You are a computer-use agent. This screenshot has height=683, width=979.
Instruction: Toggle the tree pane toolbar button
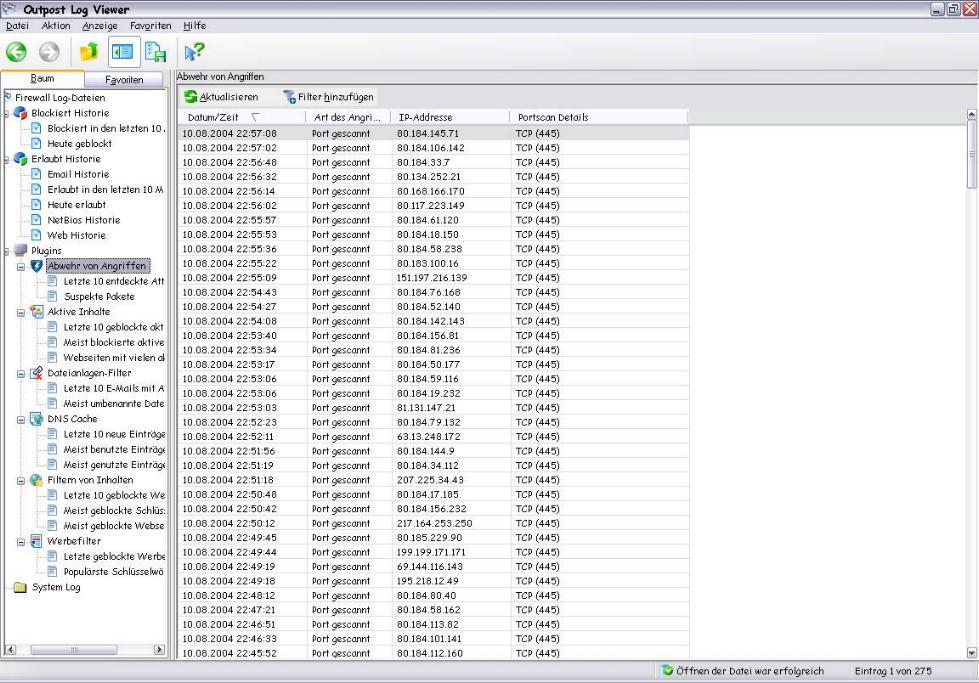123,52
